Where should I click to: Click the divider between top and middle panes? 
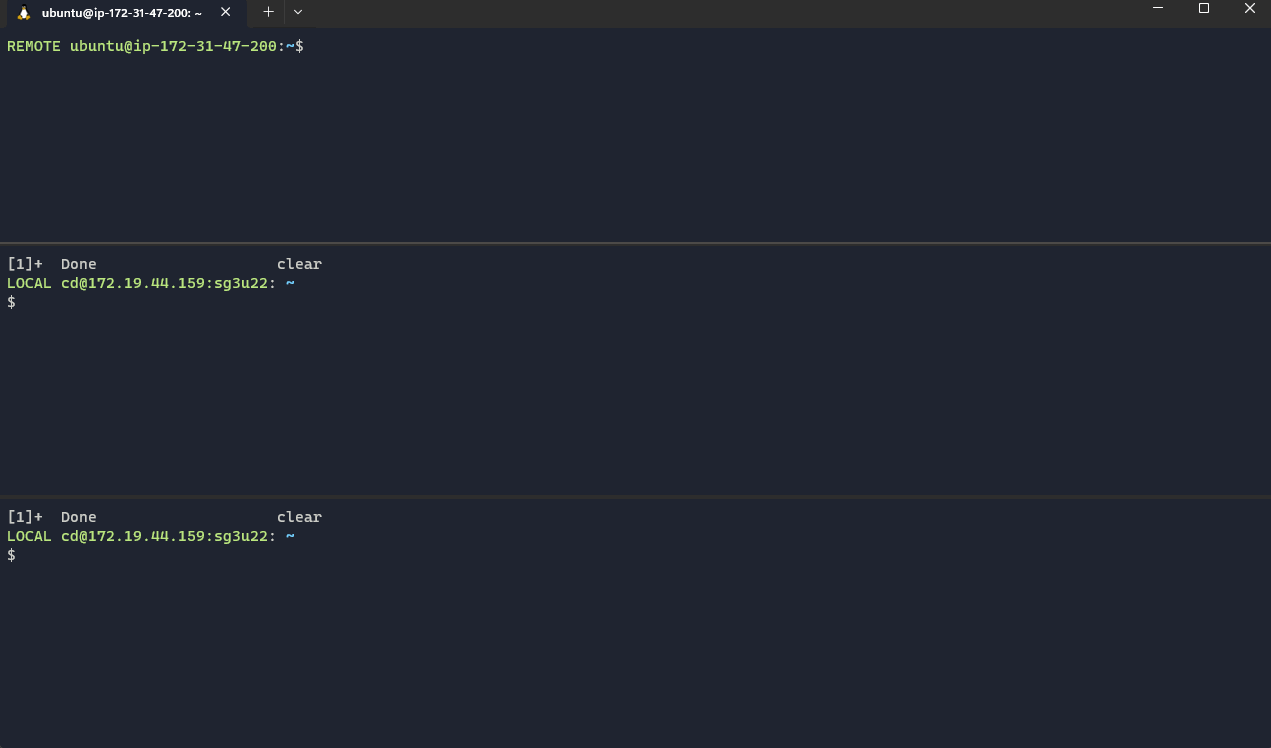pyautogui.click(x=635, y=243)
